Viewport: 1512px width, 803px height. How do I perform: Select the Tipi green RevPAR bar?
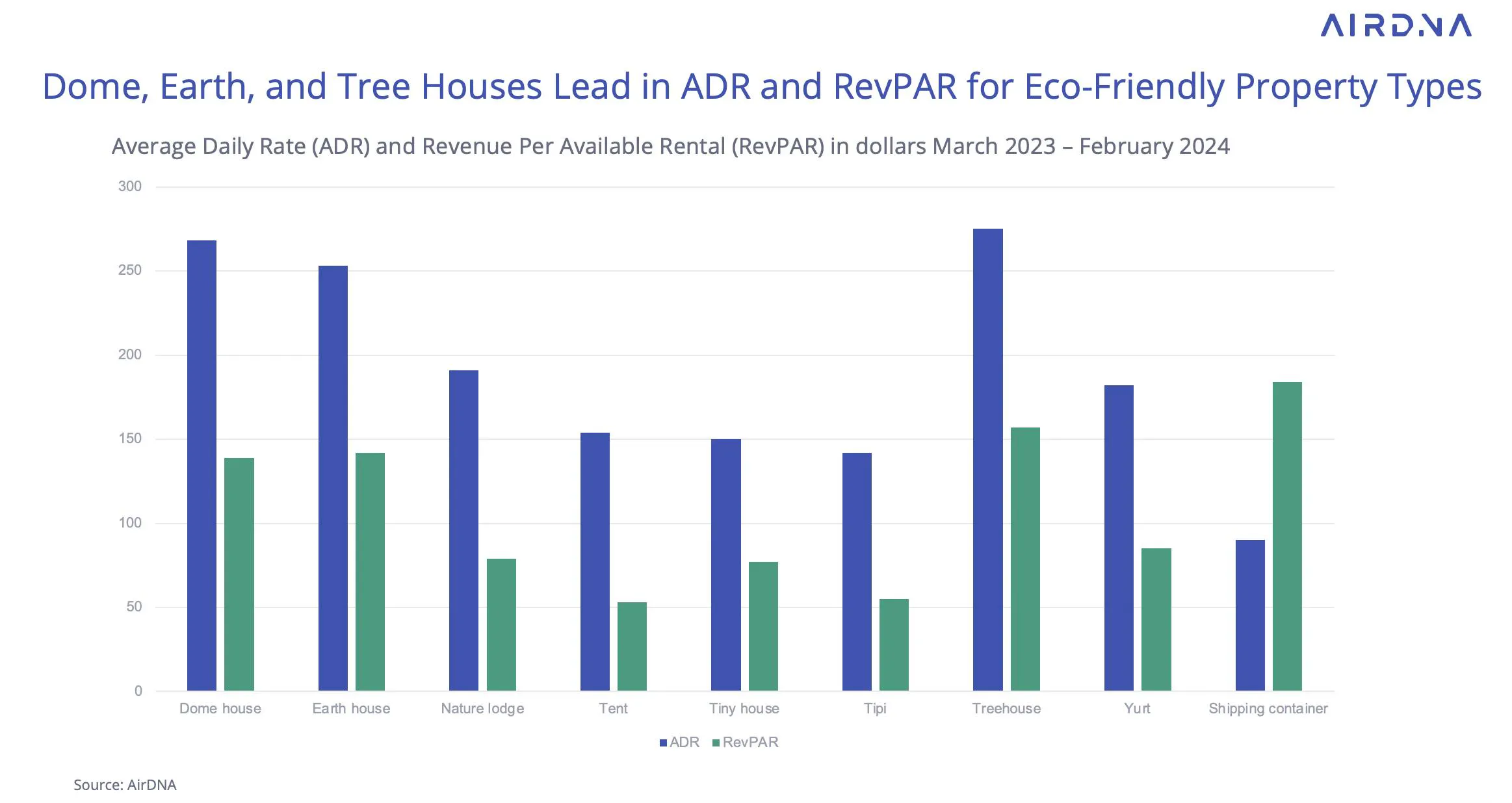click(x=894, y=644)
